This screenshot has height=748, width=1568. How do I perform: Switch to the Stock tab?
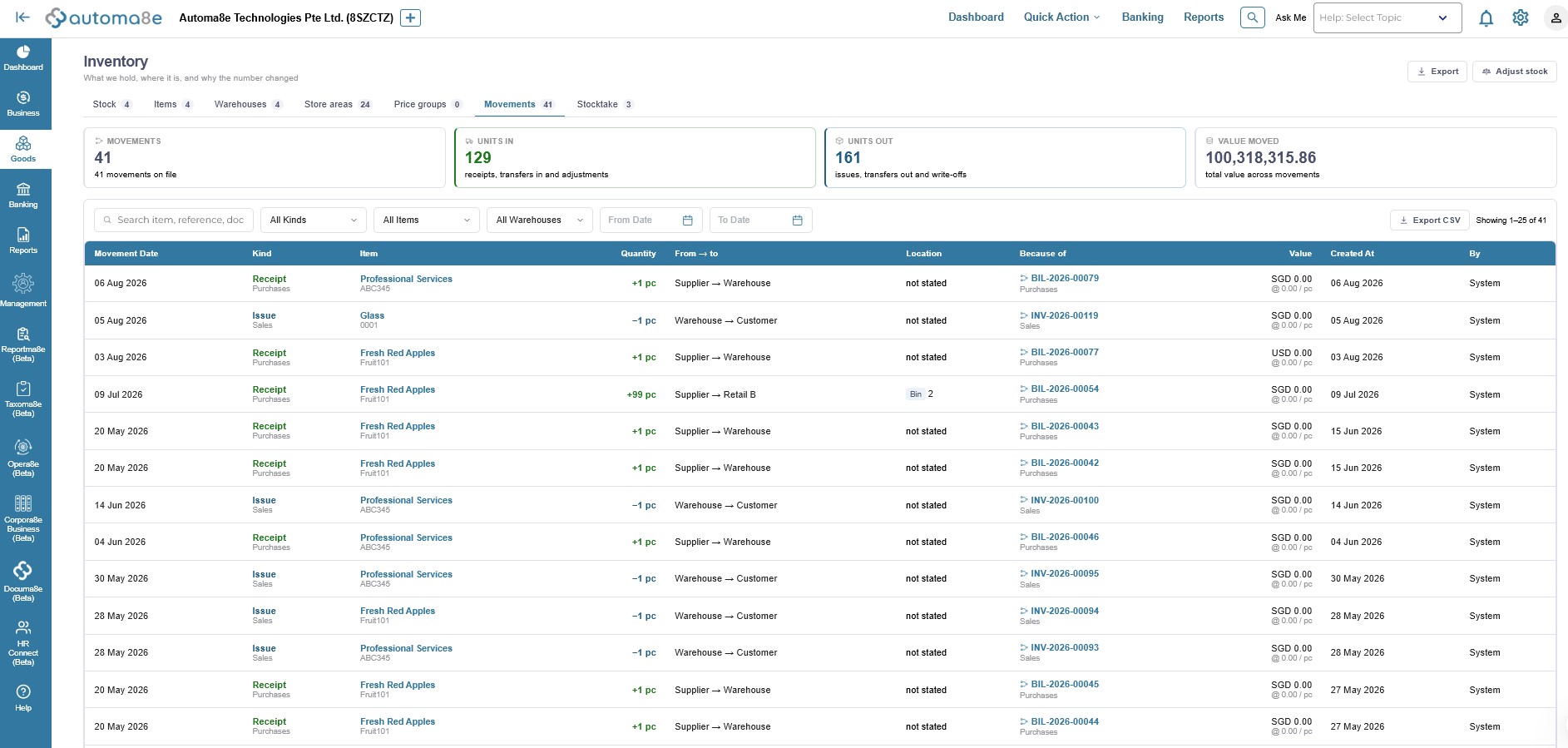(111, 104)
